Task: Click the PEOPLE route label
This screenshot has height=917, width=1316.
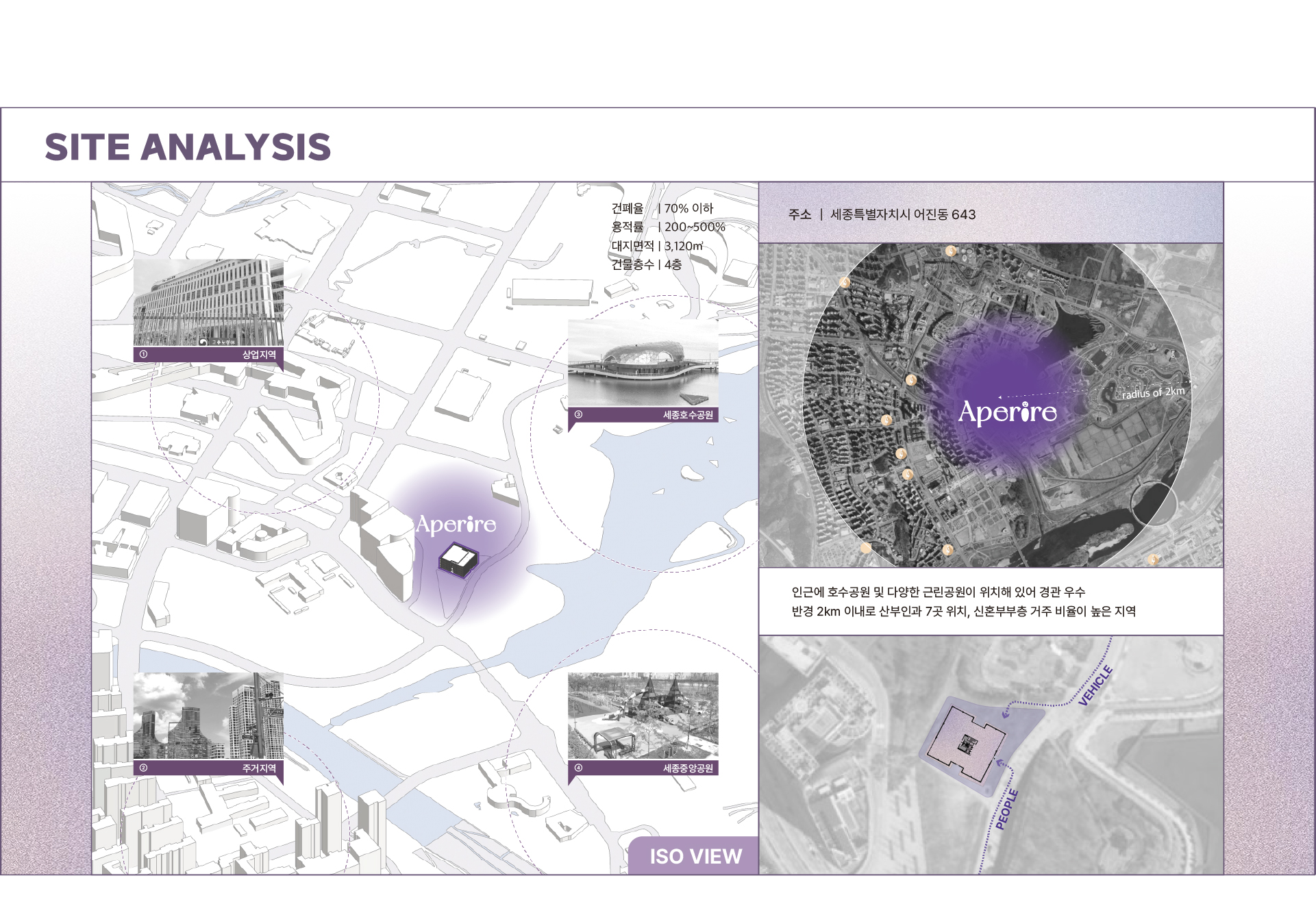Action: 1007,809
